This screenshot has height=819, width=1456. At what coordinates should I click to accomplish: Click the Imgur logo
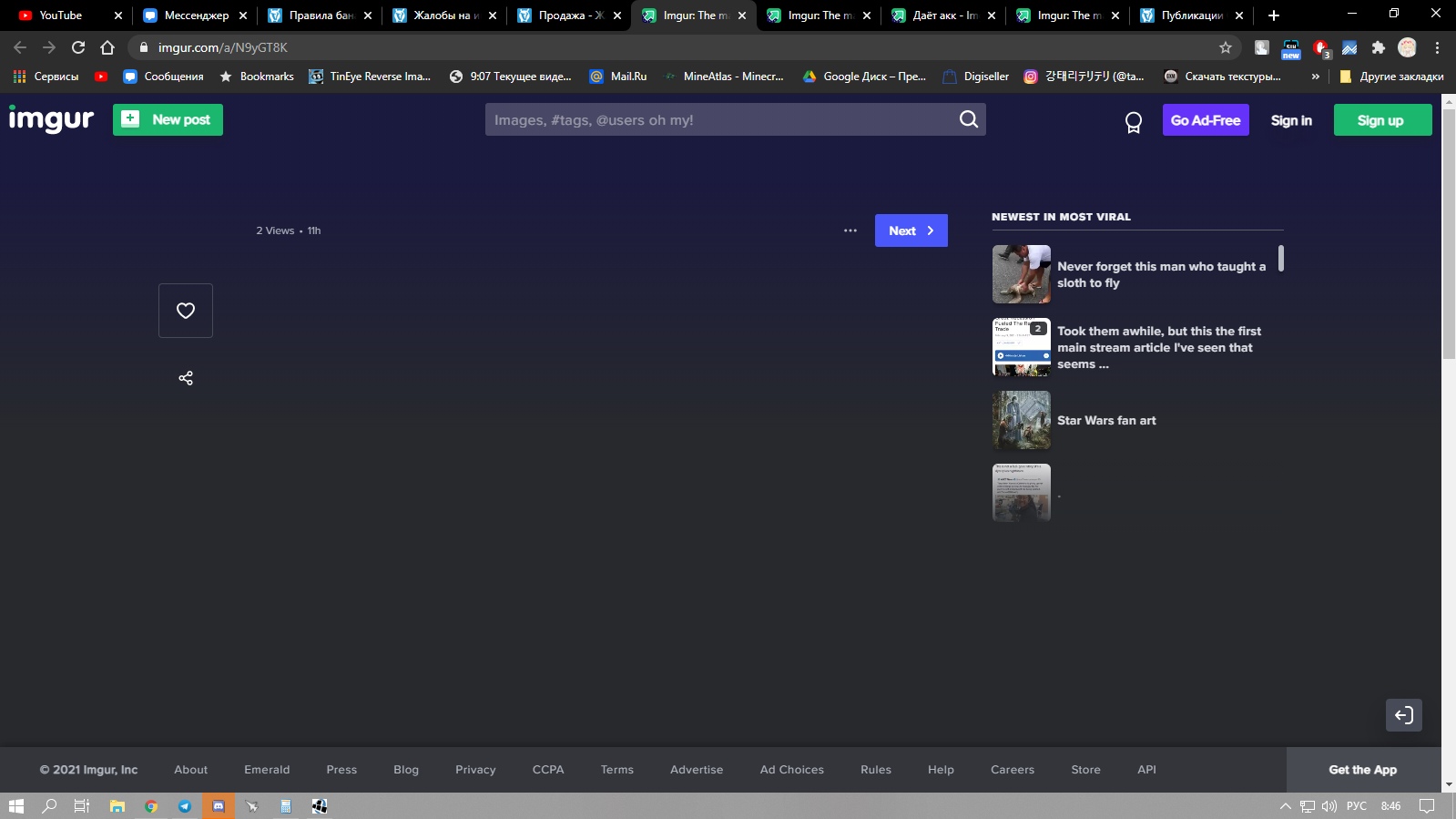(x=52, y=119)
